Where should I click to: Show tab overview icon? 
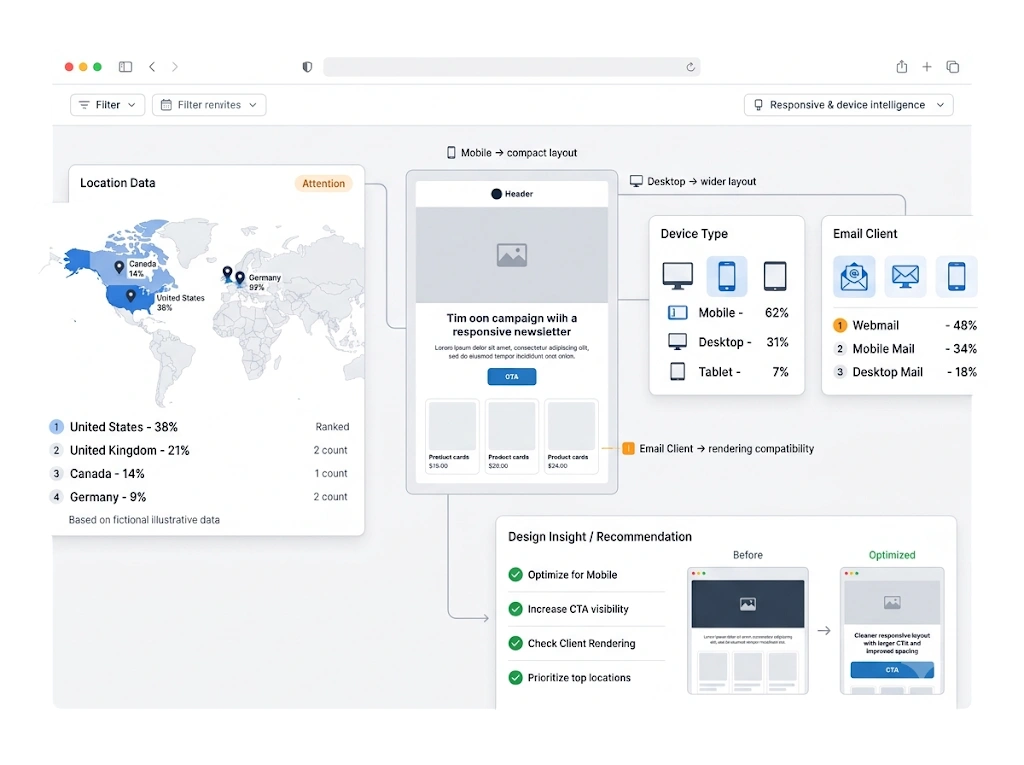tap(953, 67)
